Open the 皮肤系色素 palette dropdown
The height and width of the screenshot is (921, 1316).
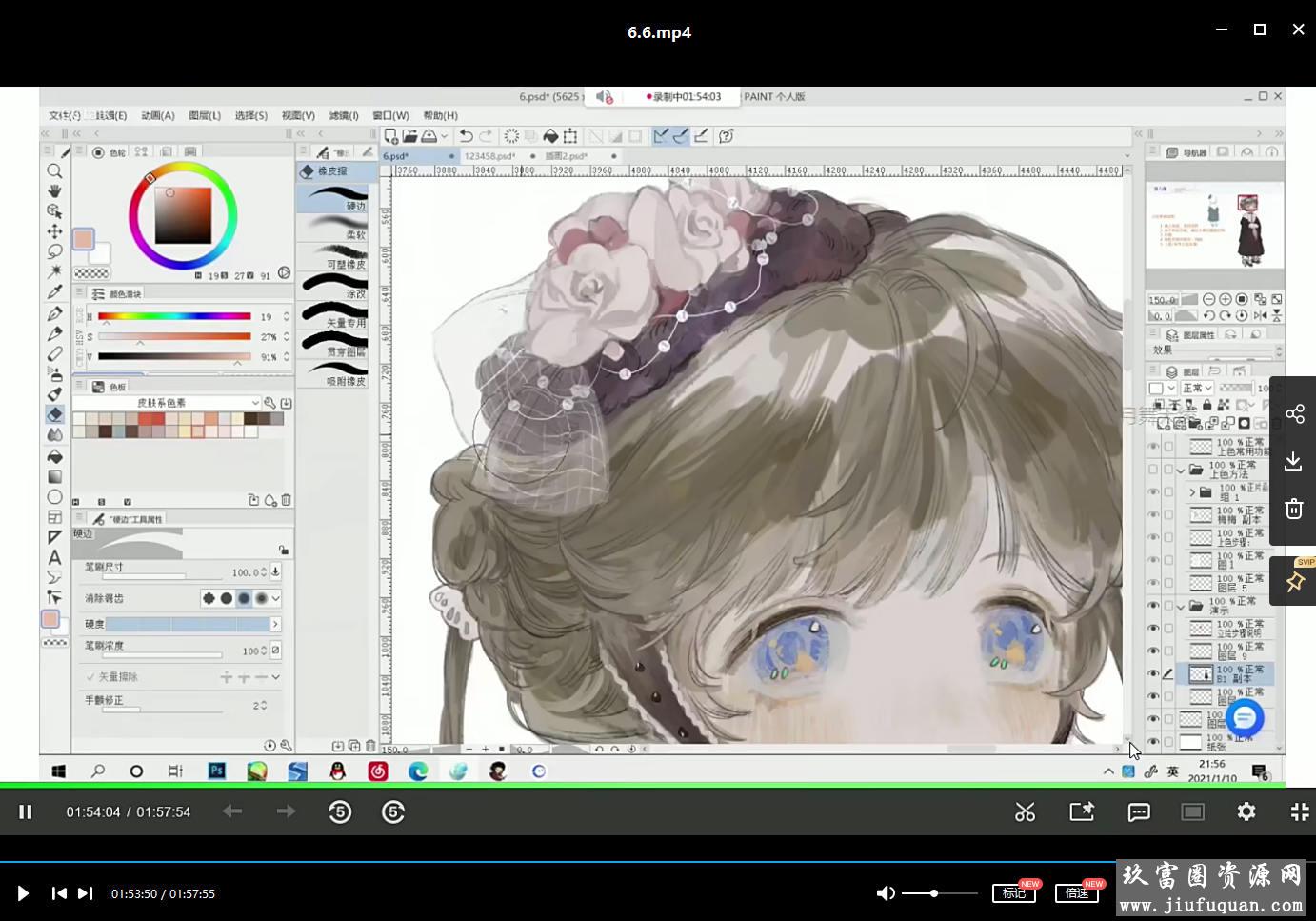255,403
